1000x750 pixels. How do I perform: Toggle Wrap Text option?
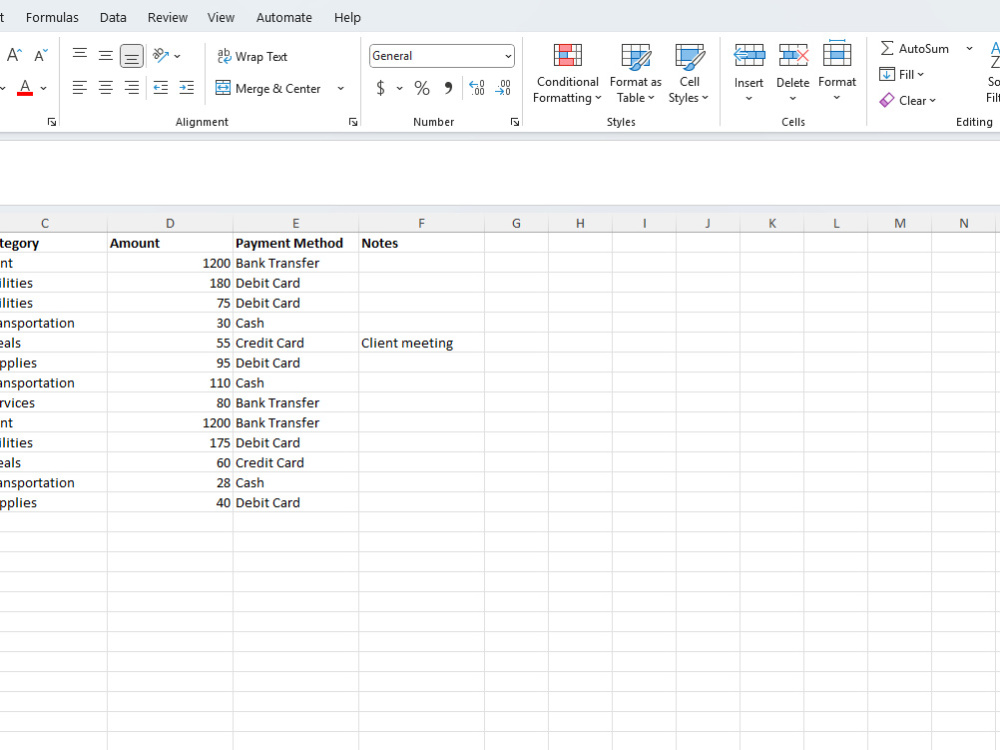tap(252, 56)
